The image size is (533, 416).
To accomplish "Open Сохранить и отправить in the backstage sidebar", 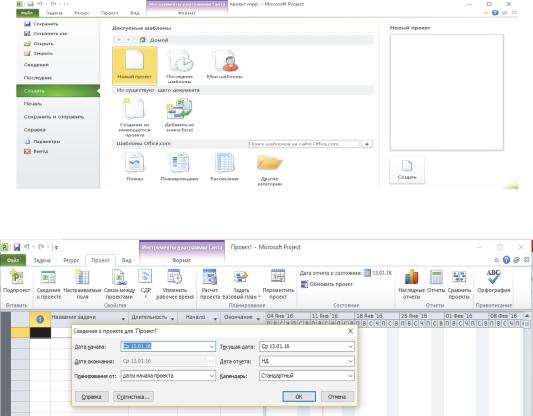I will click(x=54, y=117).
